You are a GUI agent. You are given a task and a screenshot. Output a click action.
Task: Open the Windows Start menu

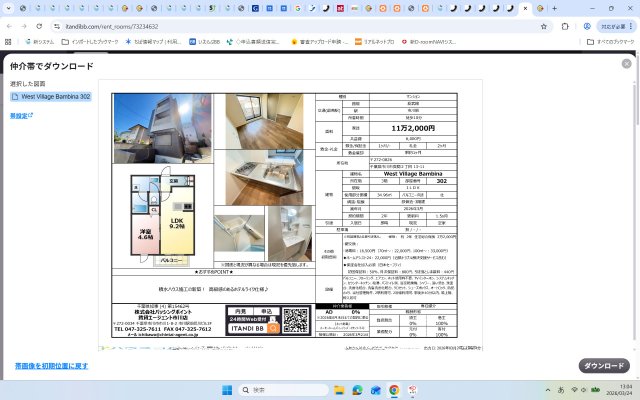point(226,389)
